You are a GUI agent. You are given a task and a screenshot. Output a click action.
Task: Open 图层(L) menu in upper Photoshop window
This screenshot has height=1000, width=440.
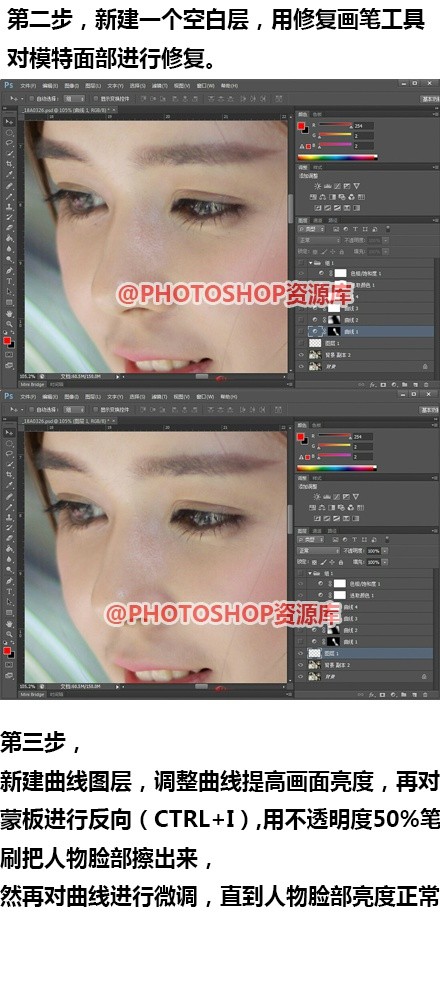93,85
